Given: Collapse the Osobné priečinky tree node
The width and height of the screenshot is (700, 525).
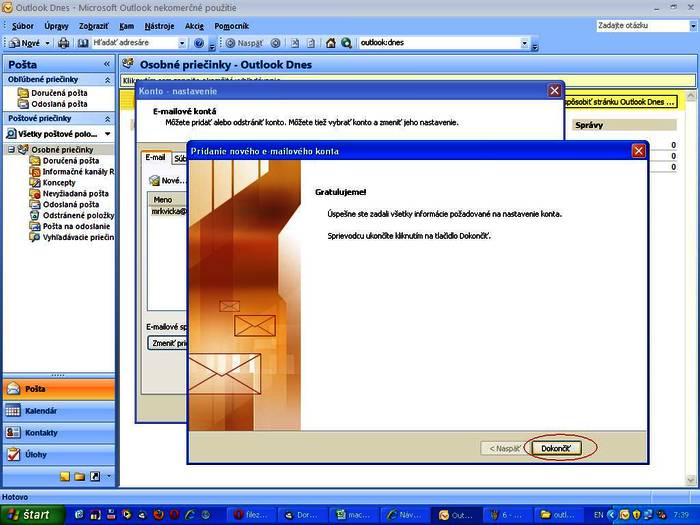Looking at the screenshot, I should (x=11, y=150).
